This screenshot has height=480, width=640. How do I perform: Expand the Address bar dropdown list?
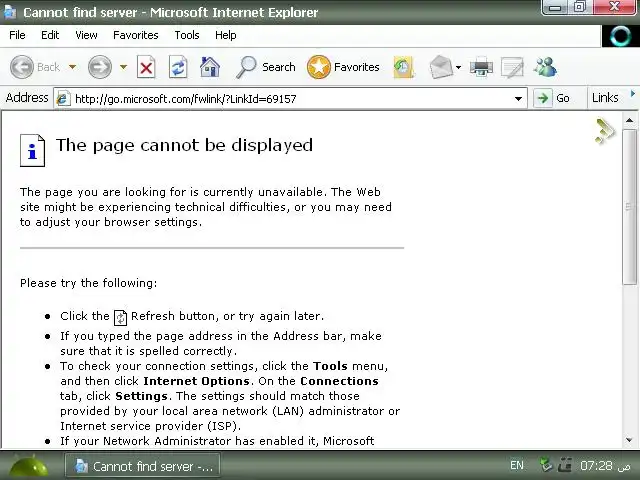click(x=518, y=98)
